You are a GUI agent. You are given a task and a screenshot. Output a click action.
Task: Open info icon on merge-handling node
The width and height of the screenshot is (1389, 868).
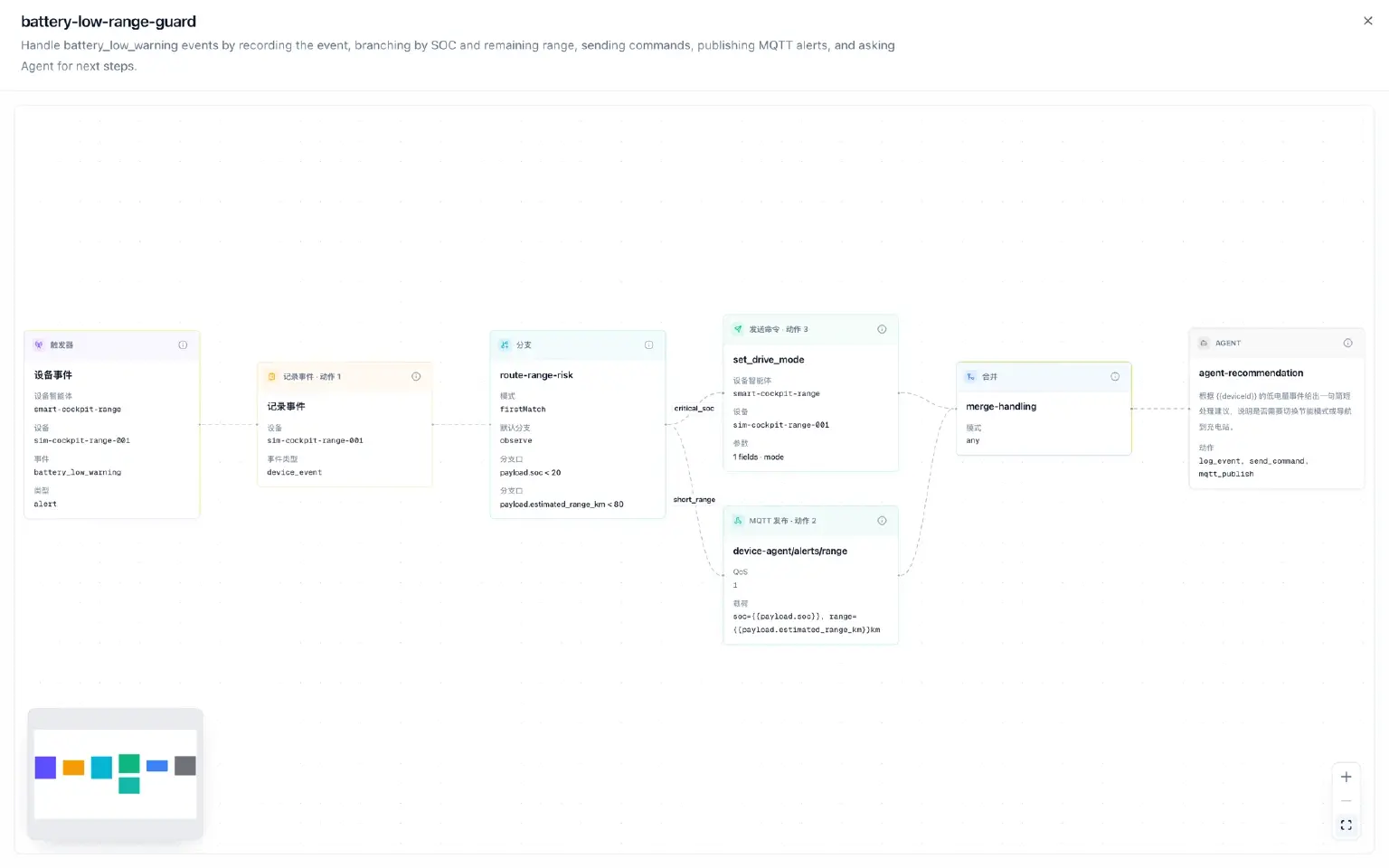point(1115,376)
